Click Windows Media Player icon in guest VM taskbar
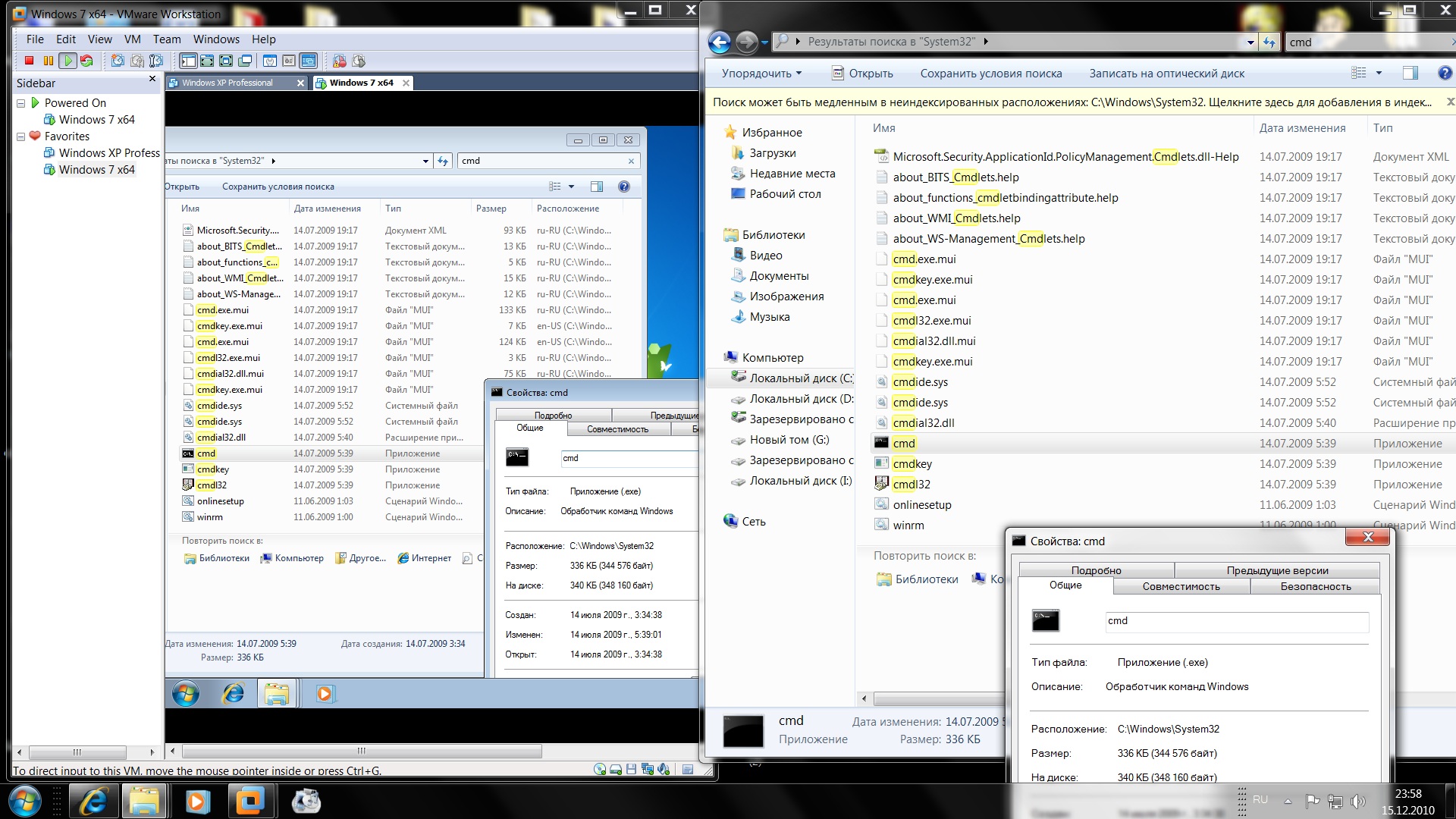This screenshot has height=819, width=1456. point(325,693)
